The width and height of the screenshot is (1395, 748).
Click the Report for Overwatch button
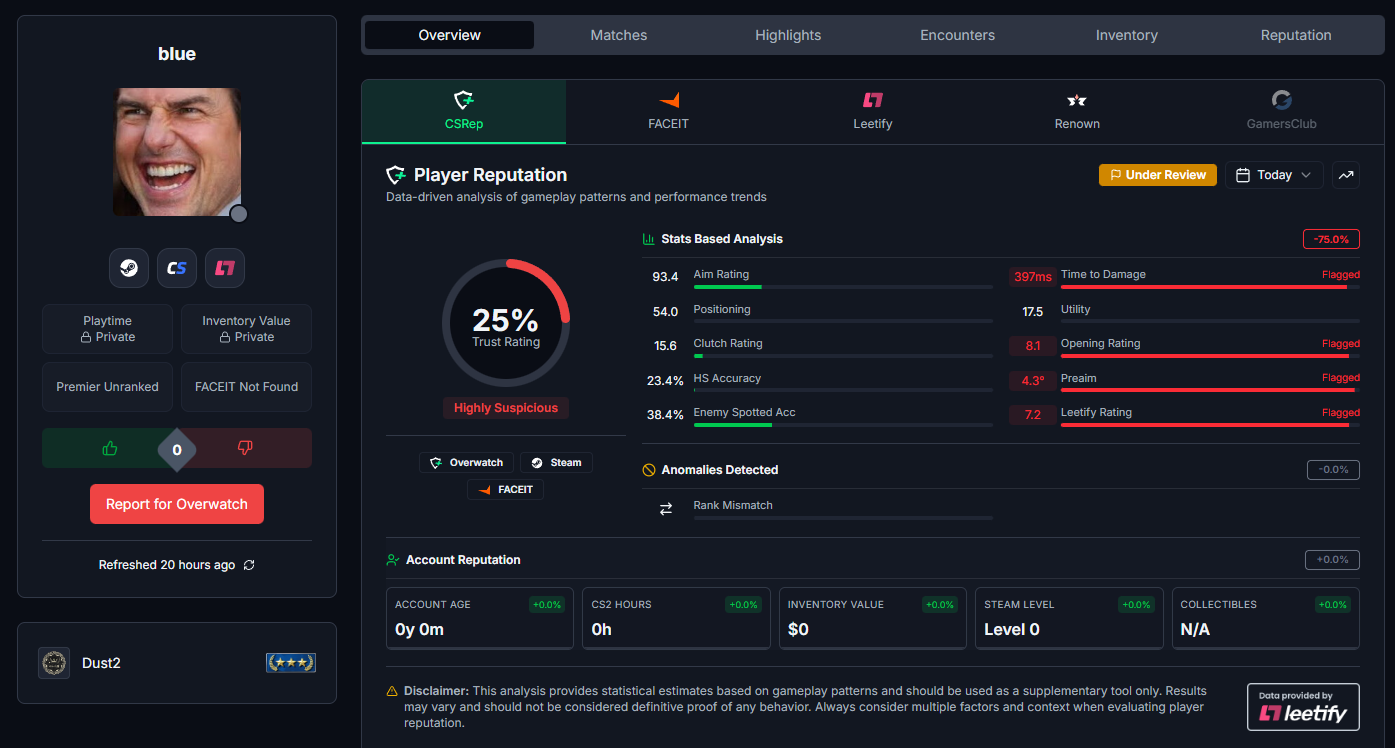pos(177,504)
